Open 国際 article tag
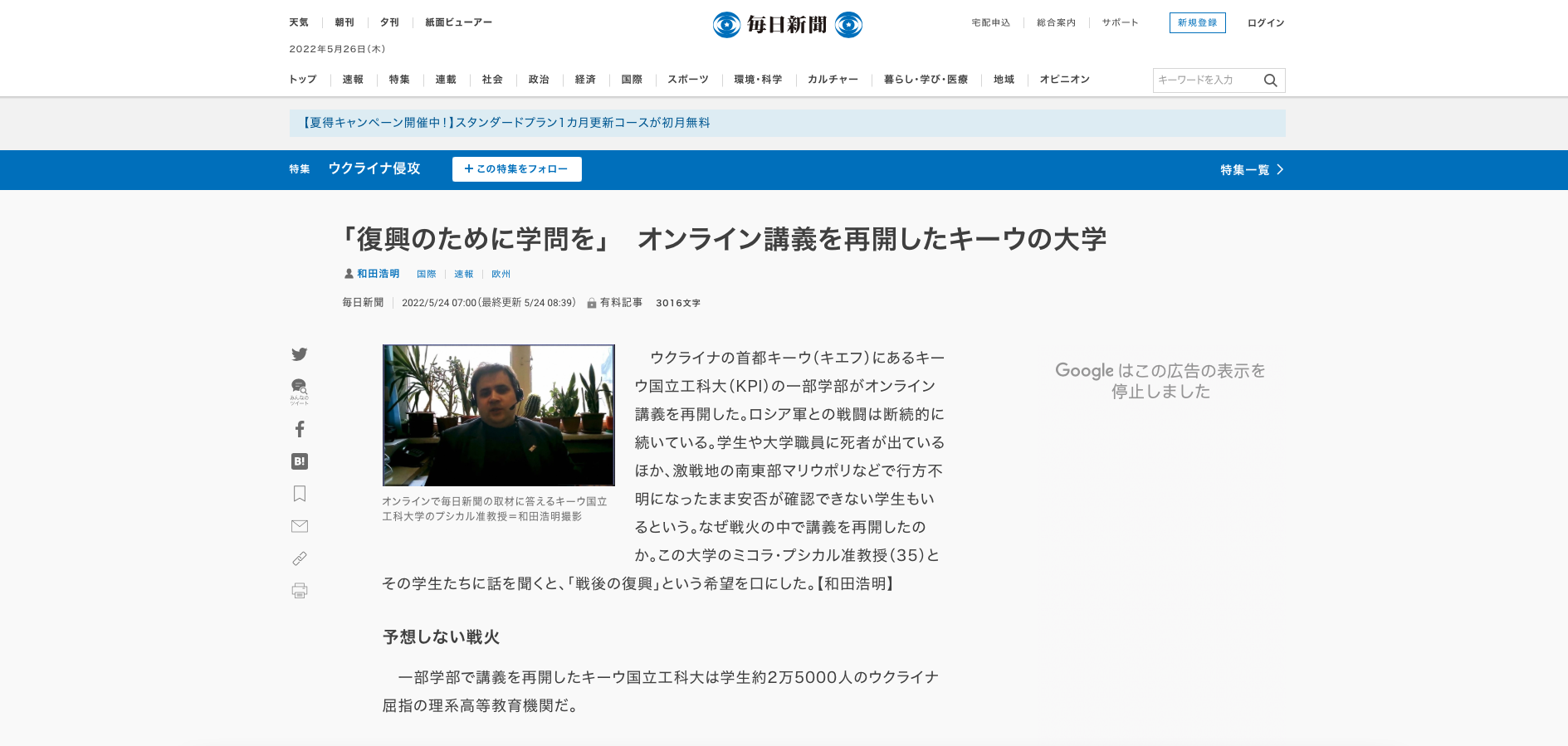Image resolution: width=1568 pixels, height=746 pixels. [427, 274]
